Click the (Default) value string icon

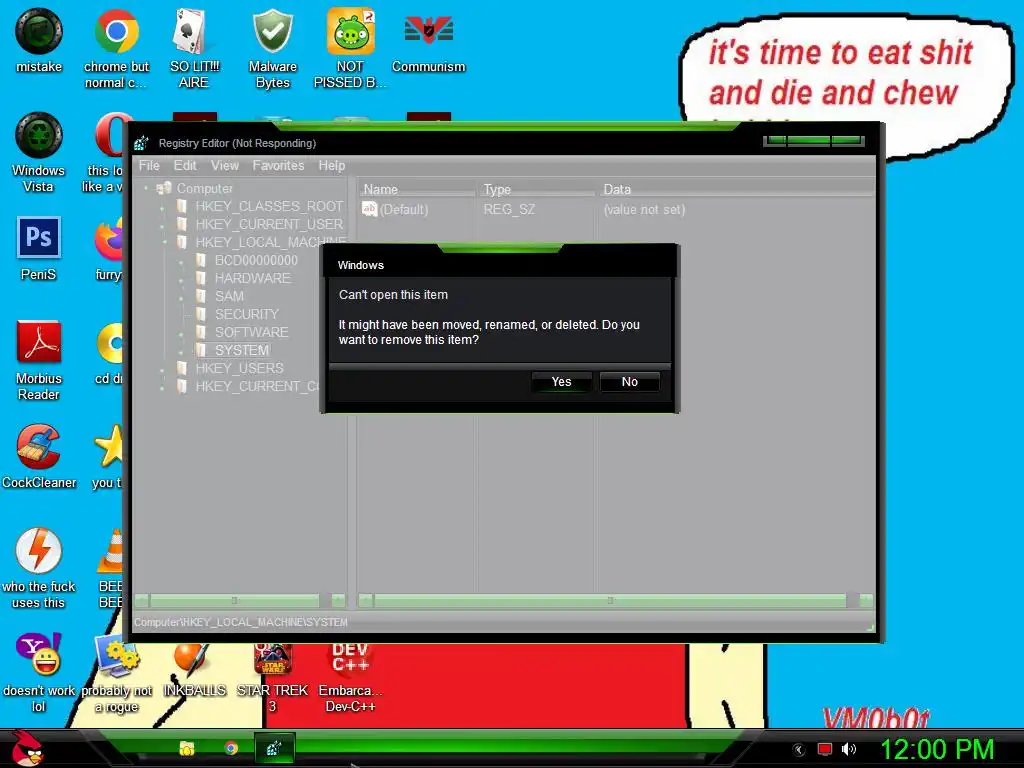370,209
